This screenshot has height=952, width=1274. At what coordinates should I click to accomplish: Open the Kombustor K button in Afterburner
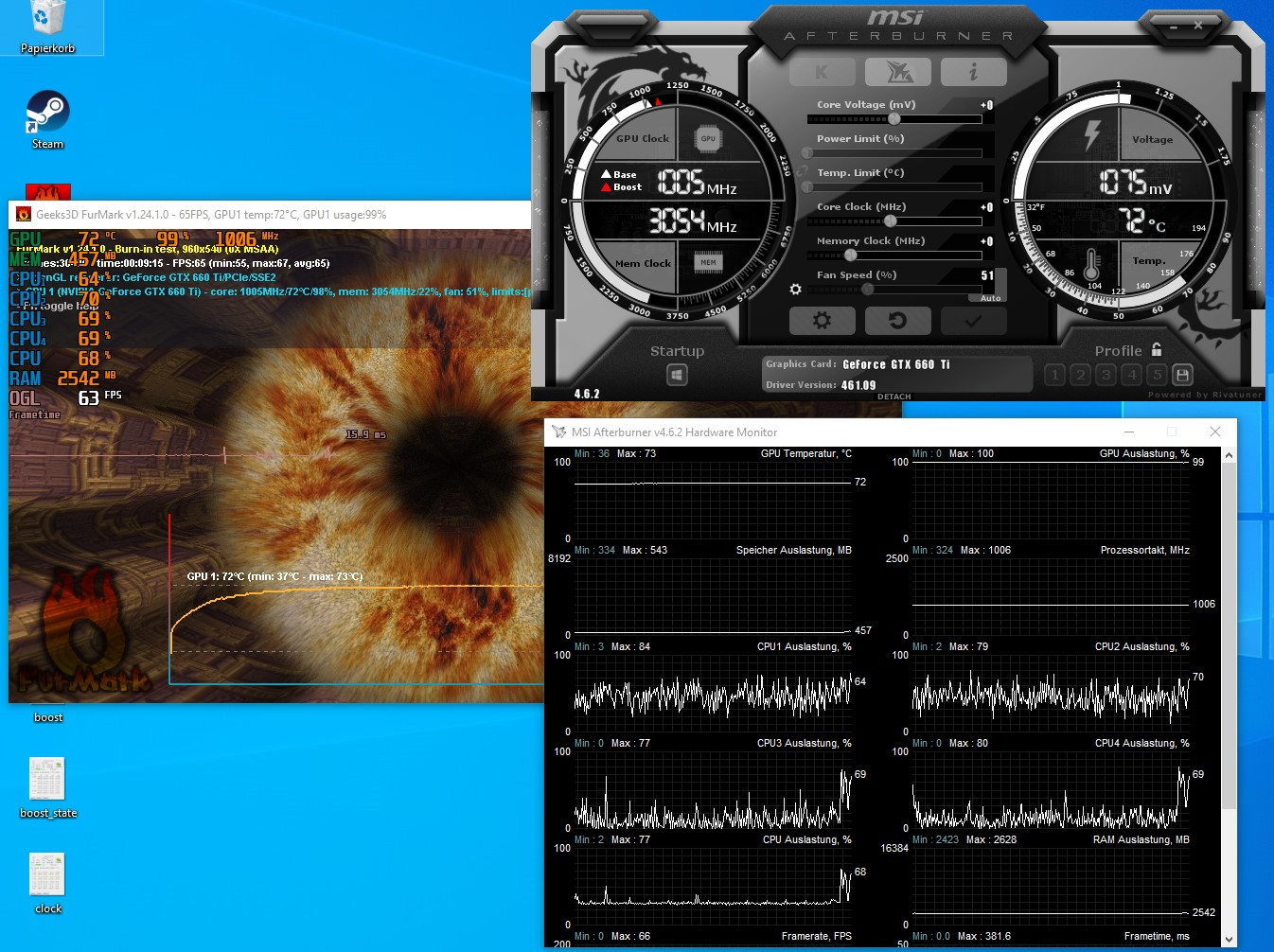click(822, 72)
